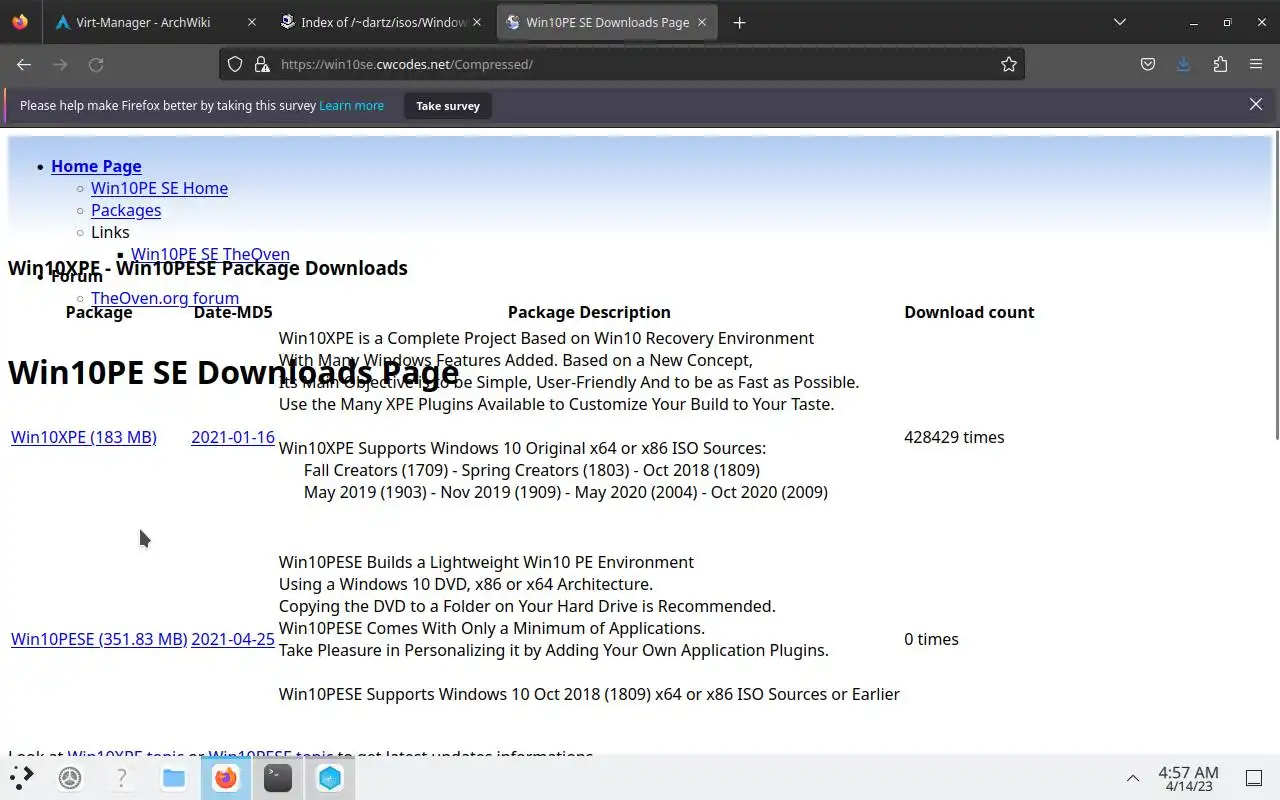Go back to the previous page
The width and height of the screenshot is (1280, 800).
(x=24, y=64)
